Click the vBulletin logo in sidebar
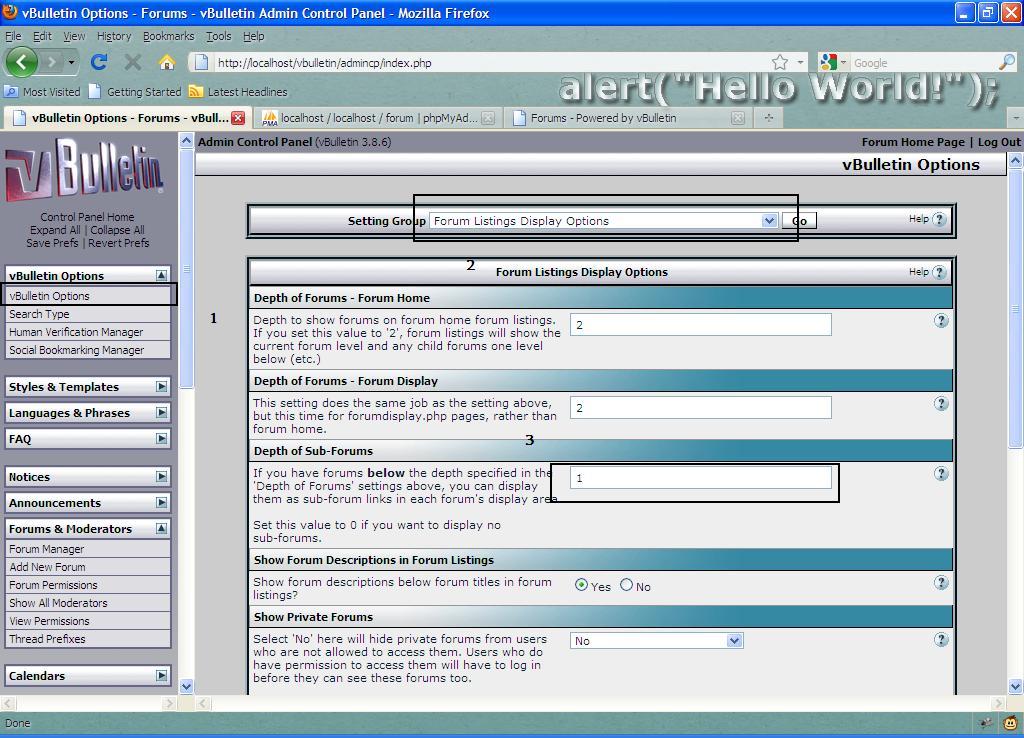Viewport: 1024px width, 738px height. coord(84,170)
